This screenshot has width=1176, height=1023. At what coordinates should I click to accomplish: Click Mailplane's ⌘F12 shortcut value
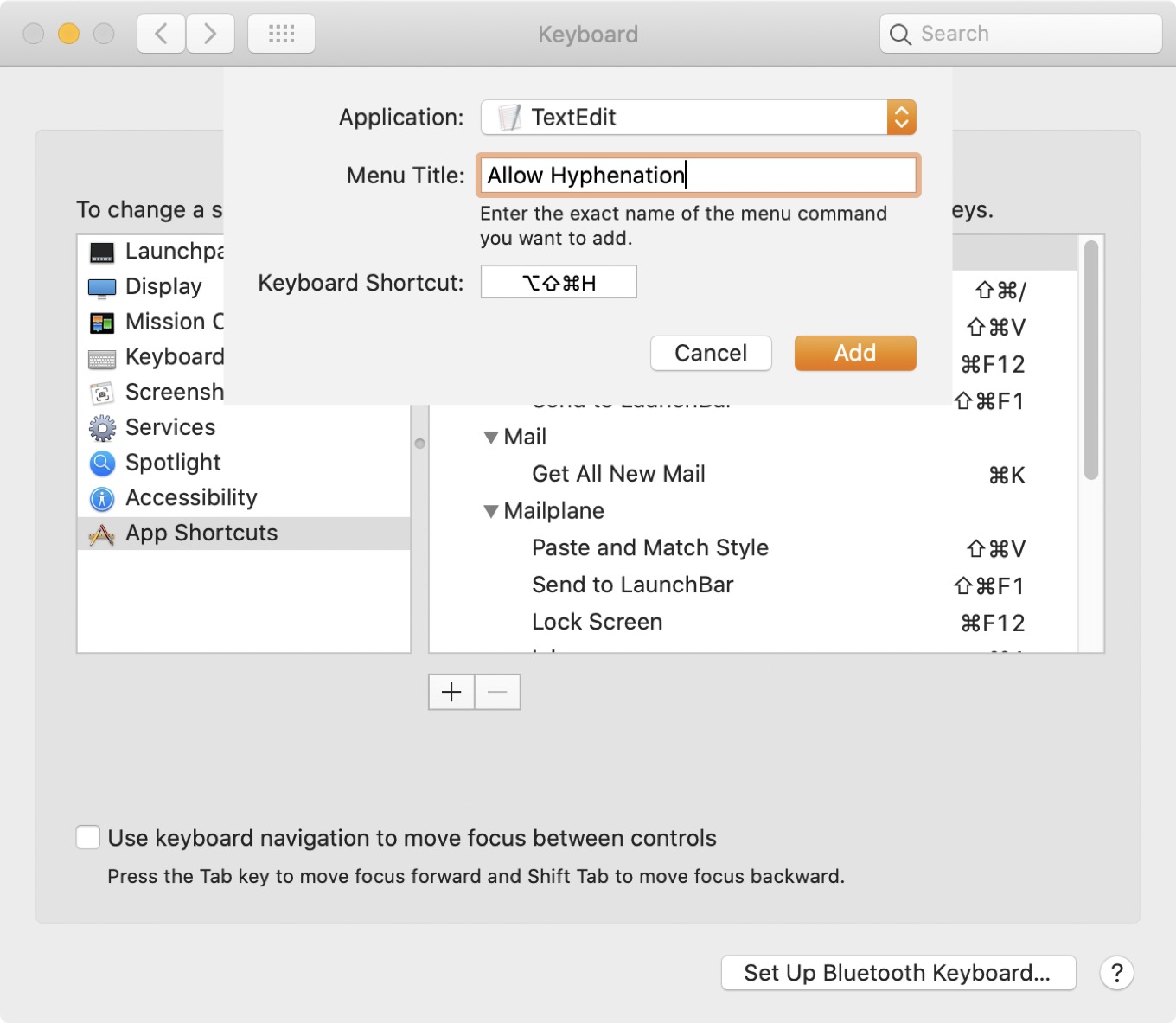tap(994, 623)
